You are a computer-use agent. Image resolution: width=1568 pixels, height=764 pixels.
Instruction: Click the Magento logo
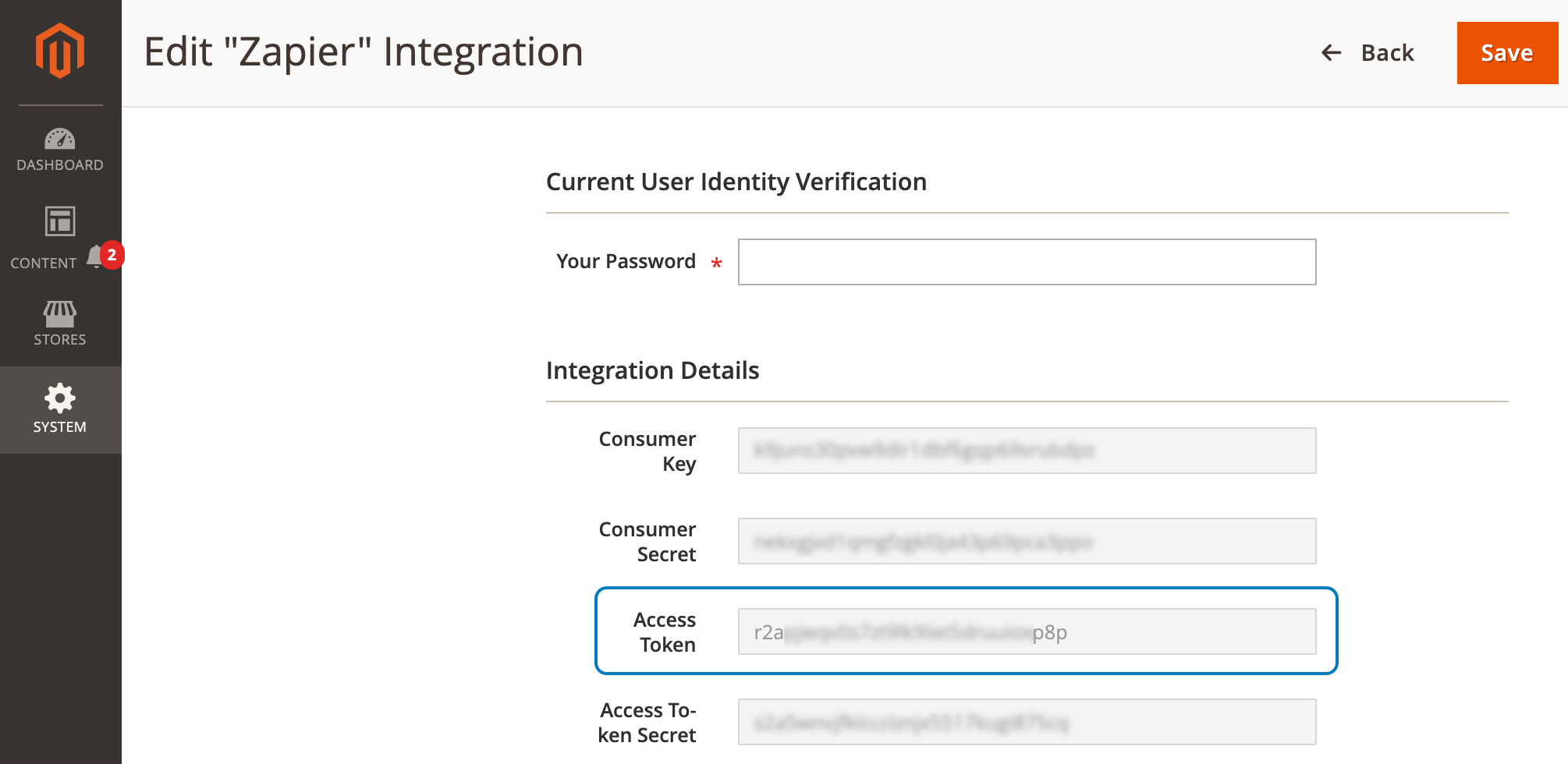tap(61, 50)
